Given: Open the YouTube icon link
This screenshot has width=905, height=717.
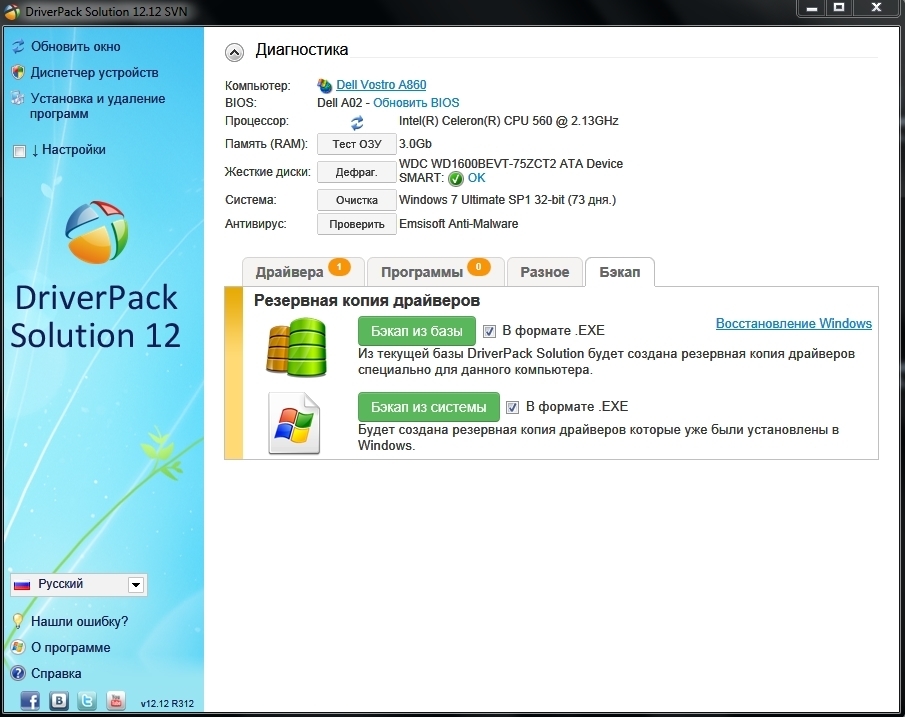Looking at the screenshot, I should 116,700.
